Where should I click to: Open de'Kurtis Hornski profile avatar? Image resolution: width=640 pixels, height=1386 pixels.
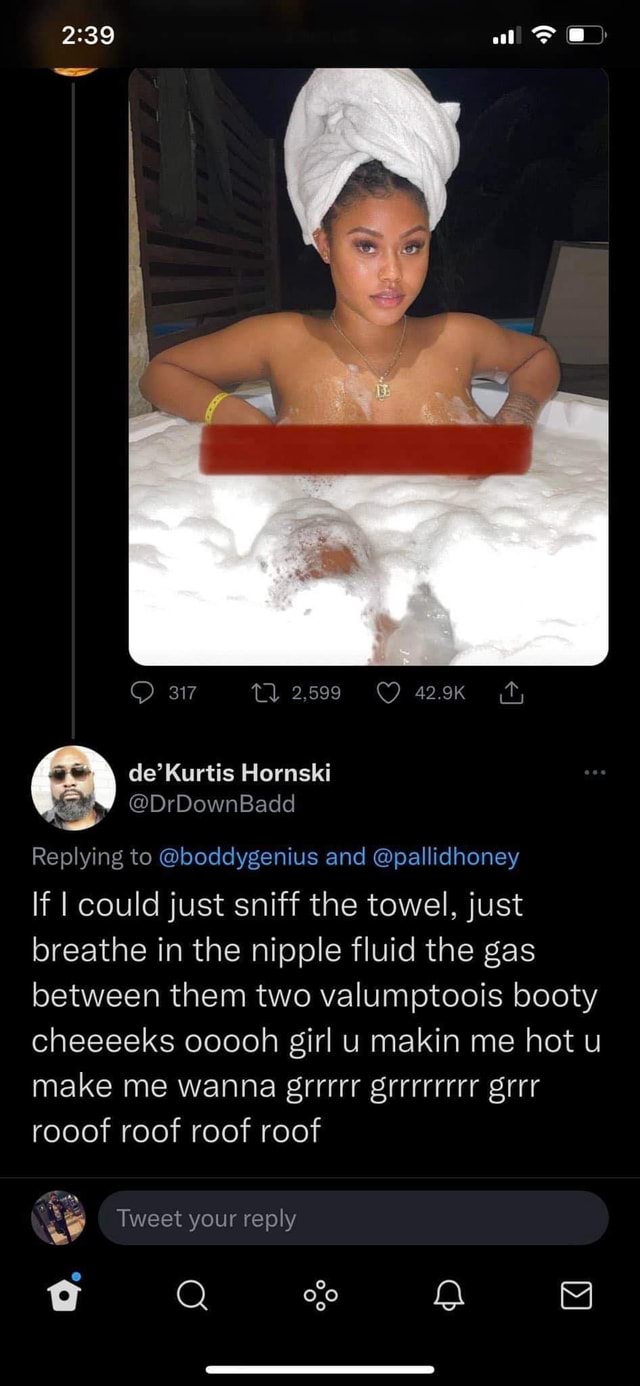pyautogui.click(x=74, y=787)
